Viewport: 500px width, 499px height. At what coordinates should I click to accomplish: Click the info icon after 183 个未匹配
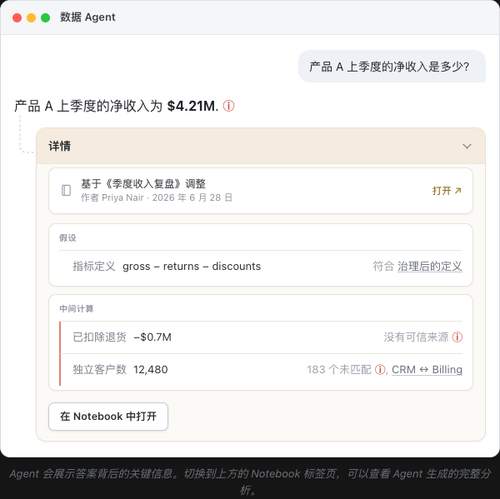click(x=380, y=369)
